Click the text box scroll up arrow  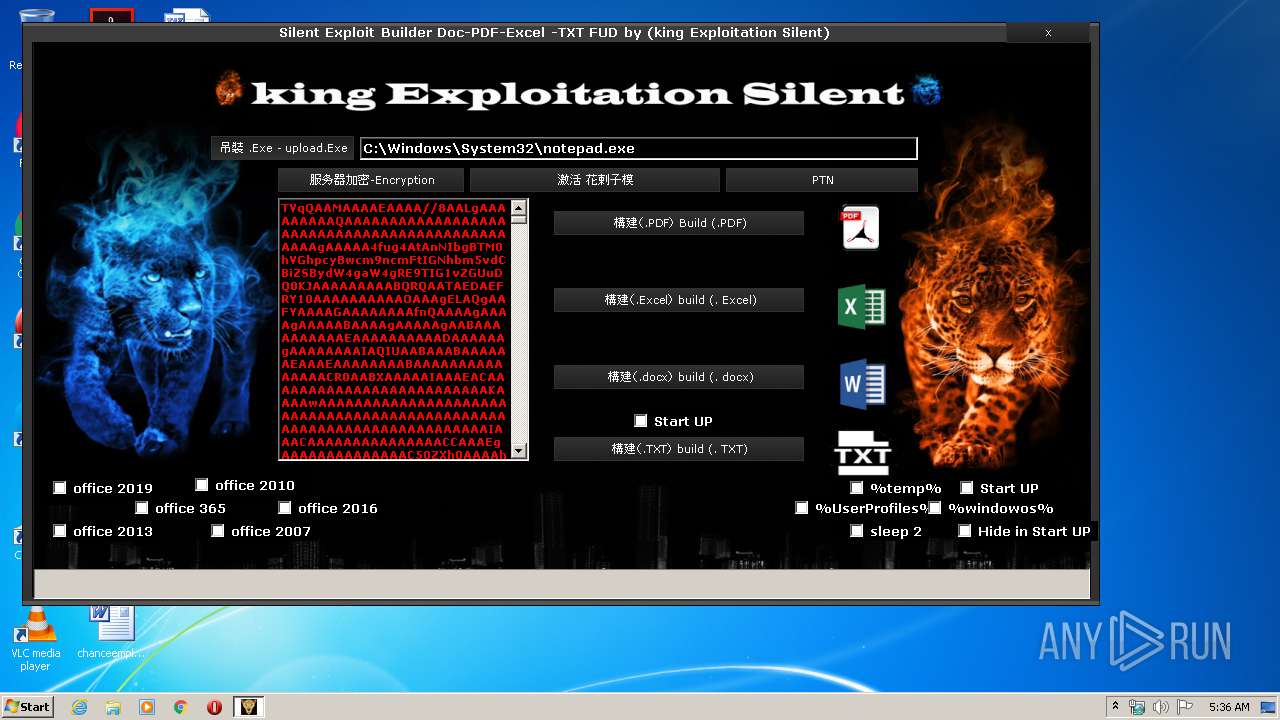coord(518,208)
